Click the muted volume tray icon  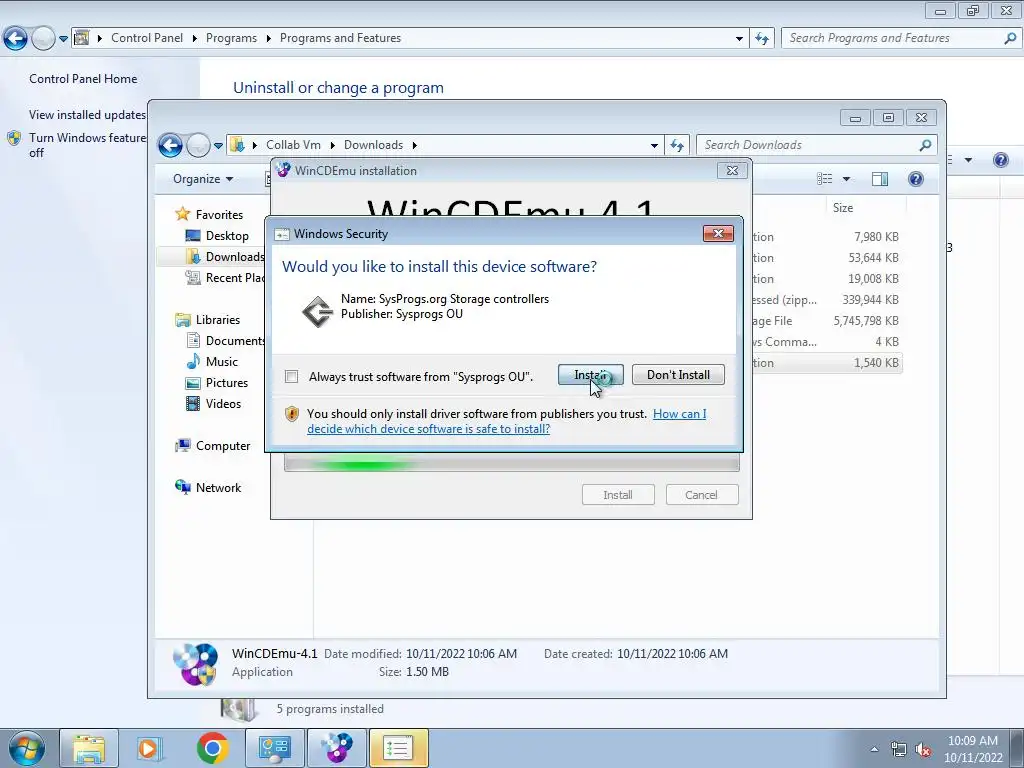tap(923, 750)
